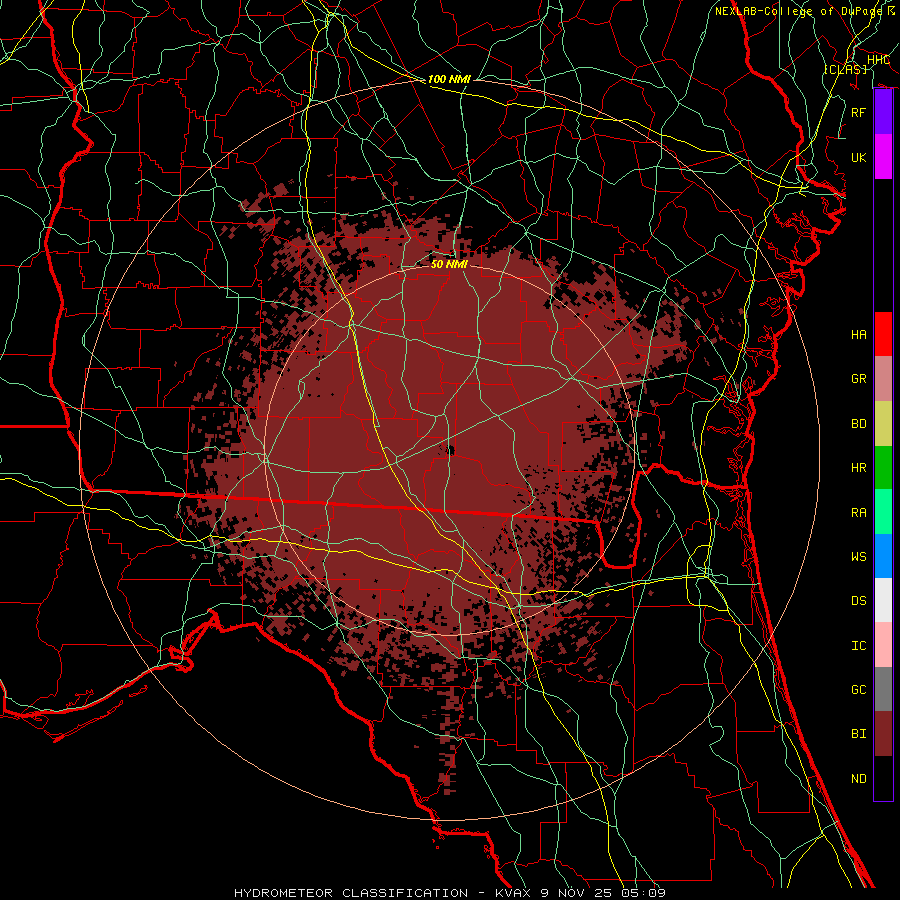
Task: Click the HYDROMETEOR CLASSIFICATION title text
Action: (x=351, y=893)
